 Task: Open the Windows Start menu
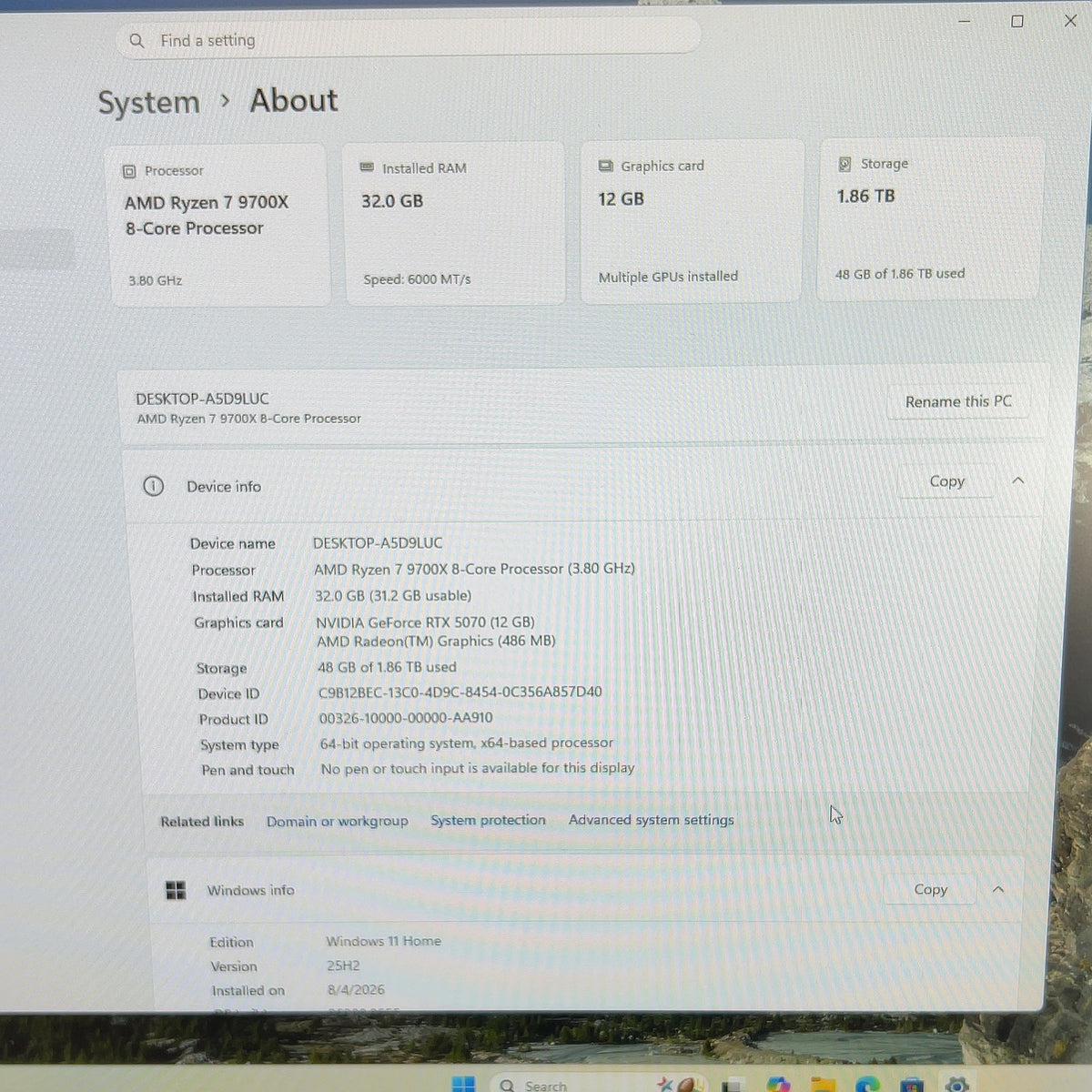463,1084
